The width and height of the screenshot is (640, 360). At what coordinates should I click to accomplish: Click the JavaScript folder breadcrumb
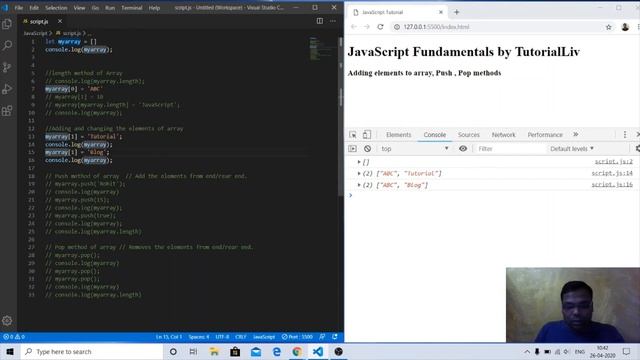(35, 33)
